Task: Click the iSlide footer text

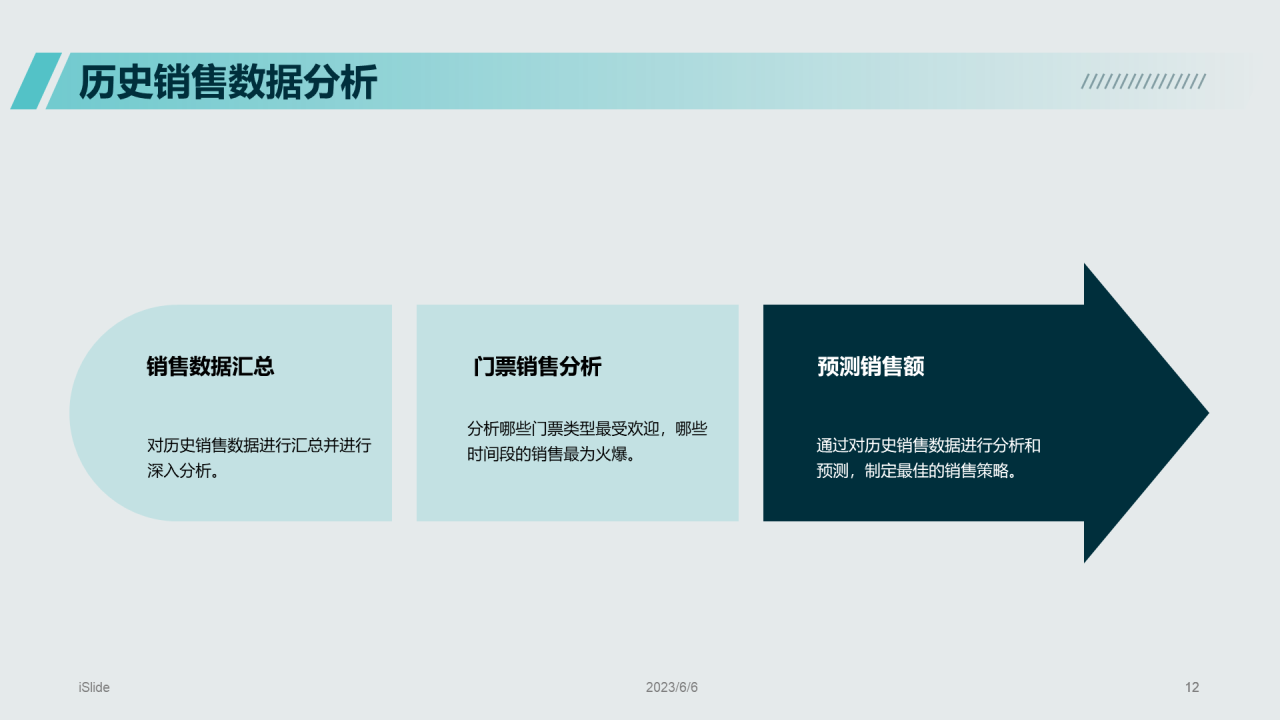Action: coord(94,687)
